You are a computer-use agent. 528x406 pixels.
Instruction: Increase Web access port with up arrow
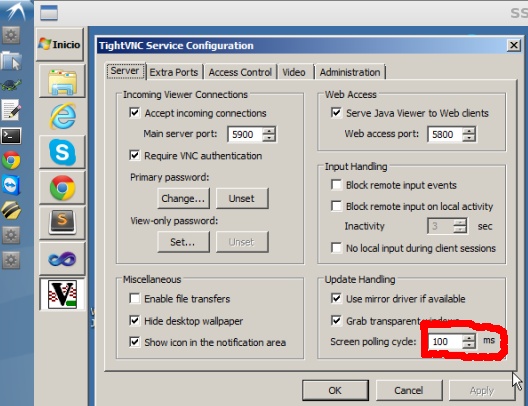(x=469, y=131)
